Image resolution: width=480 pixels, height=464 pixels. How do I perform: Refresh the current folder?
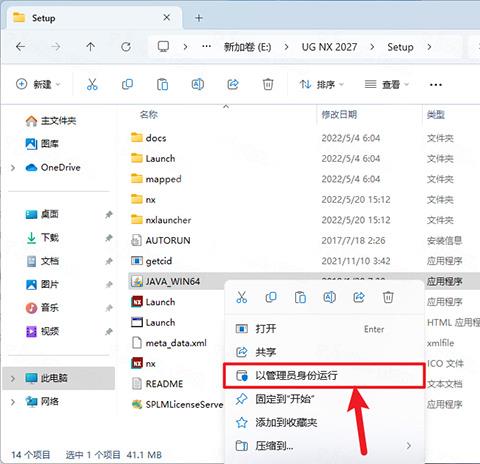126,47
